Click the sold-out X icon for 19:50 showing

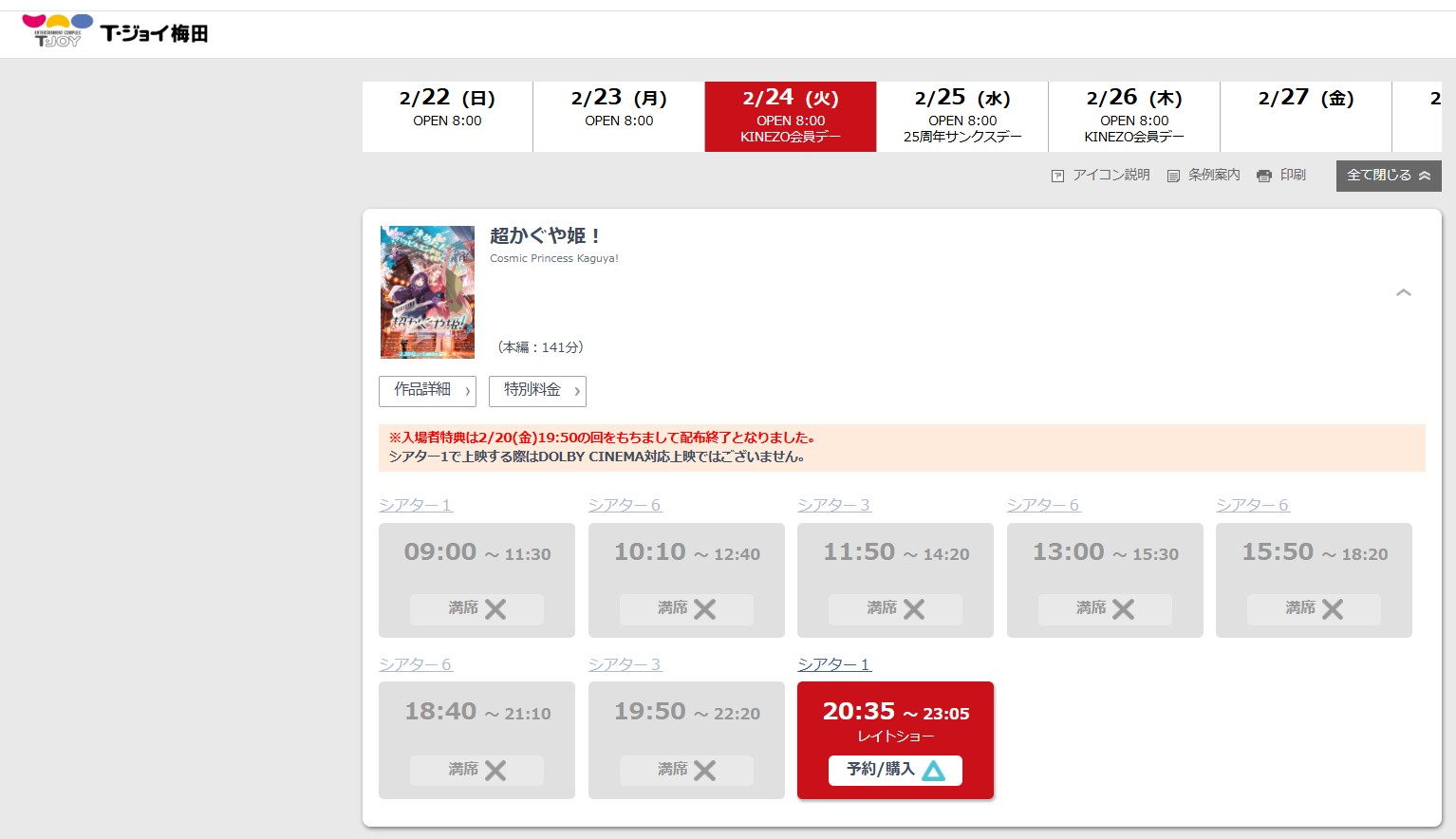[704, 771]
